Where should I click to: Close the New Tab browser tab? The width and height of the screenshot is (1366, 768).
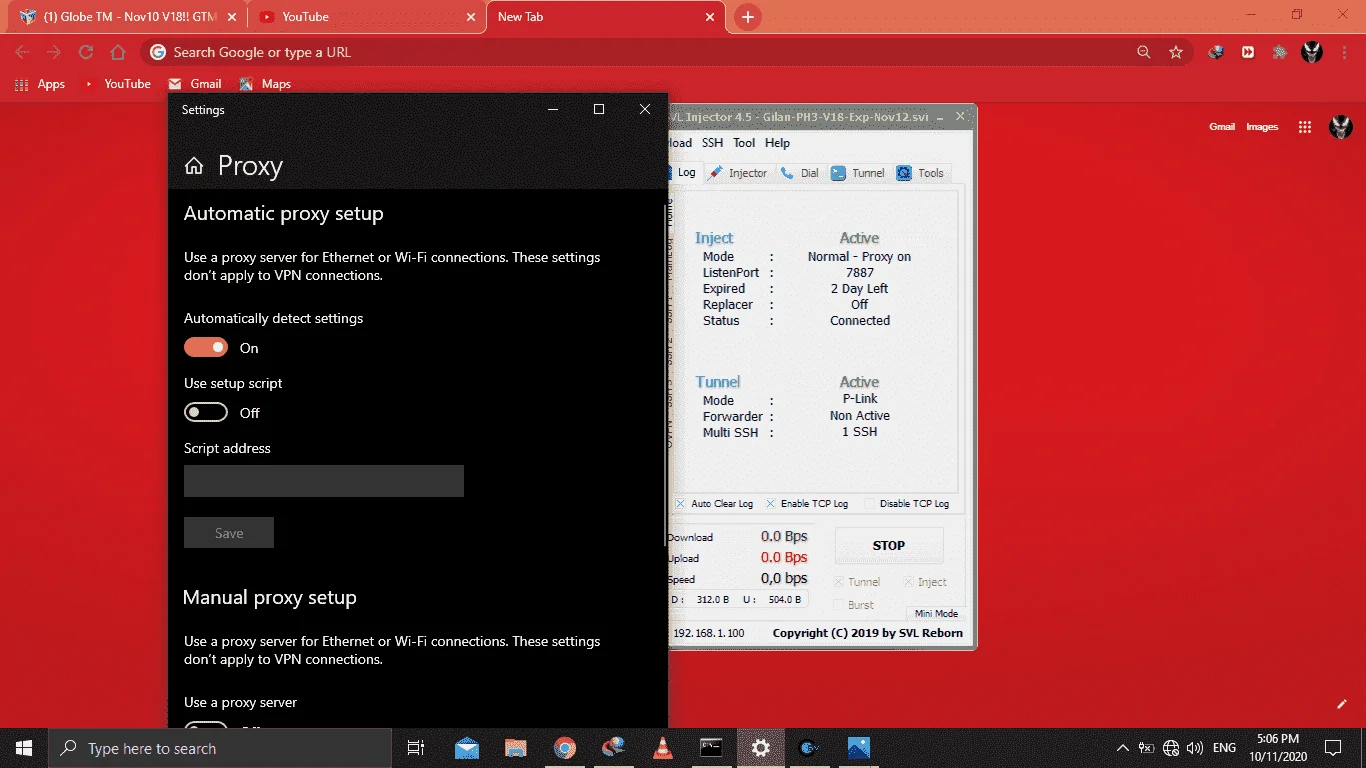[x=710, y=17]
